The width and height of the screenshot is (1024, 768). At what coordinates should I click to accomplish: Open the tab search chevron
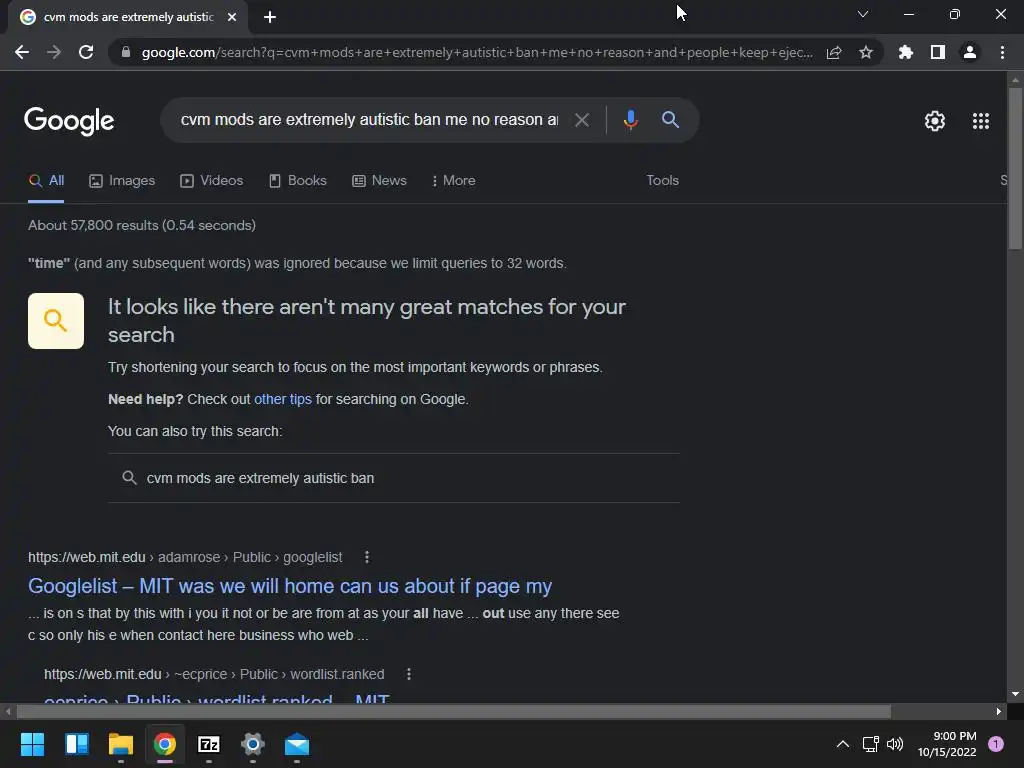(863, 14)
